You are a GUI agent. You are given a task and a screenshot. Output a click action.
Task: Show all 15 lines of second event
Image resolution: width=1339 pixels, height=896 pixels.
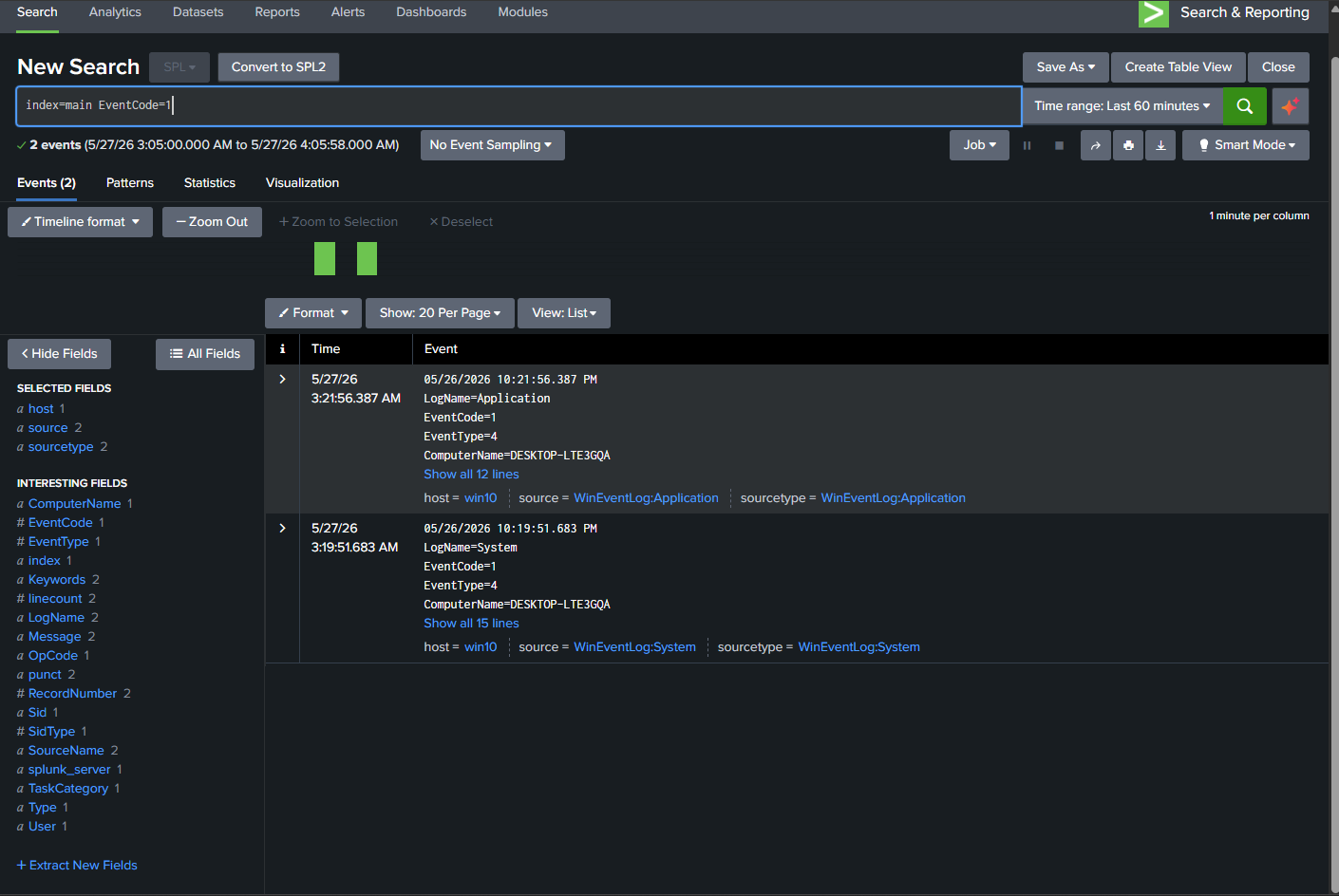pyautogui.click(x=471, y=624)
